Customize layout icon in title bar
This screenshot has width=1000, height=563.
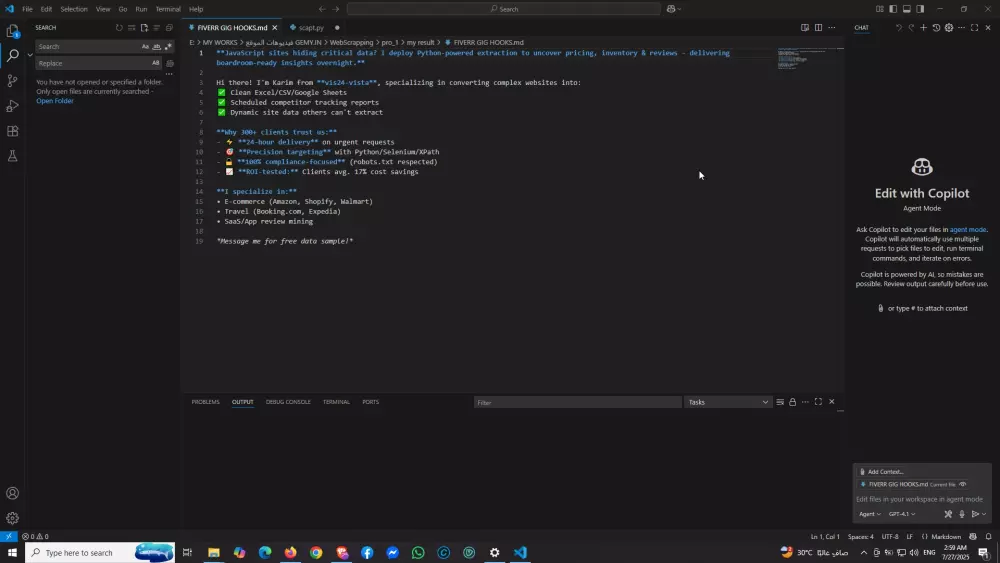879,9
